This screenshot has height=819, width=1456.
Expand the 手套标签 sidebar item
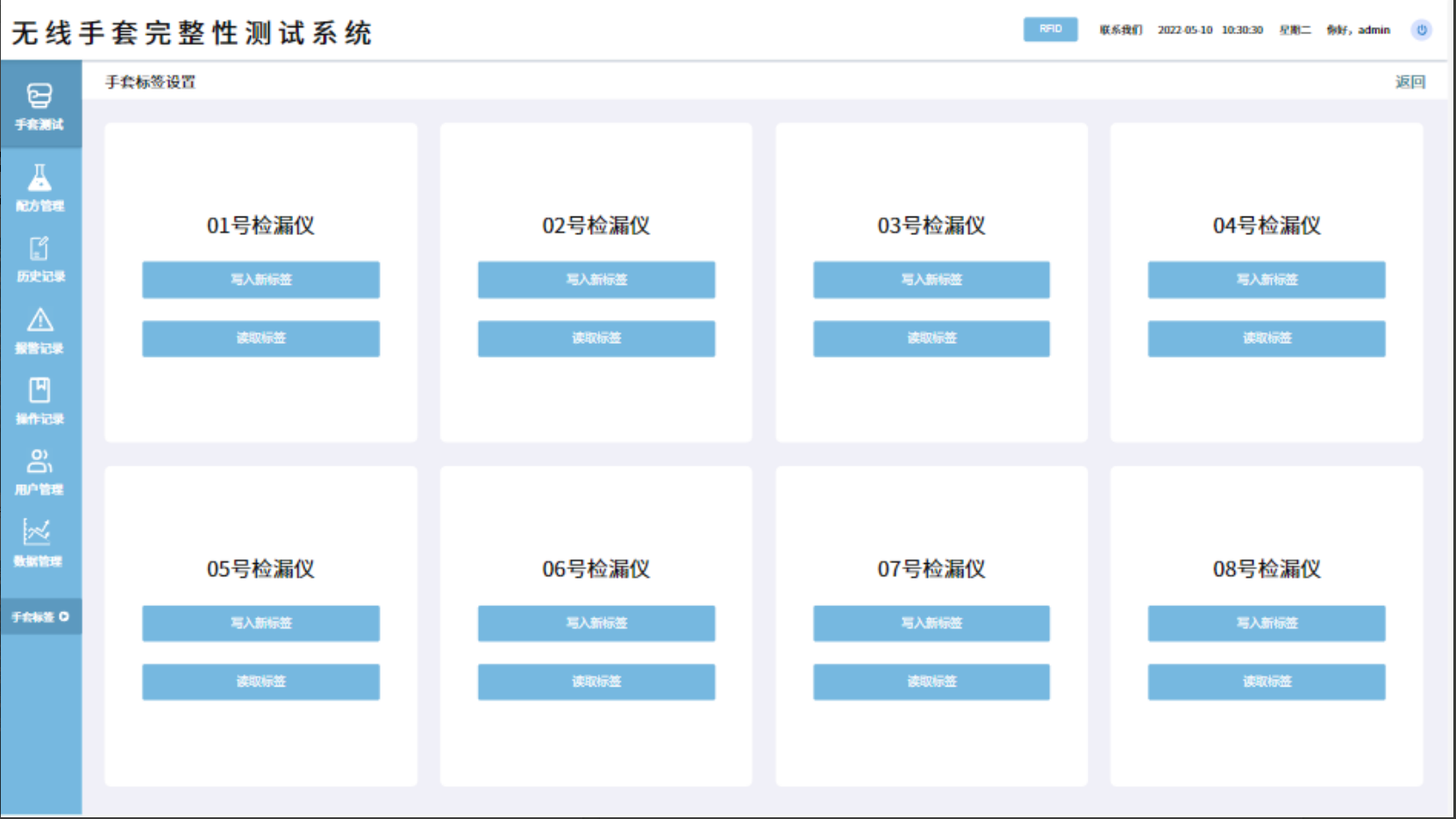[x=40, y=616]
